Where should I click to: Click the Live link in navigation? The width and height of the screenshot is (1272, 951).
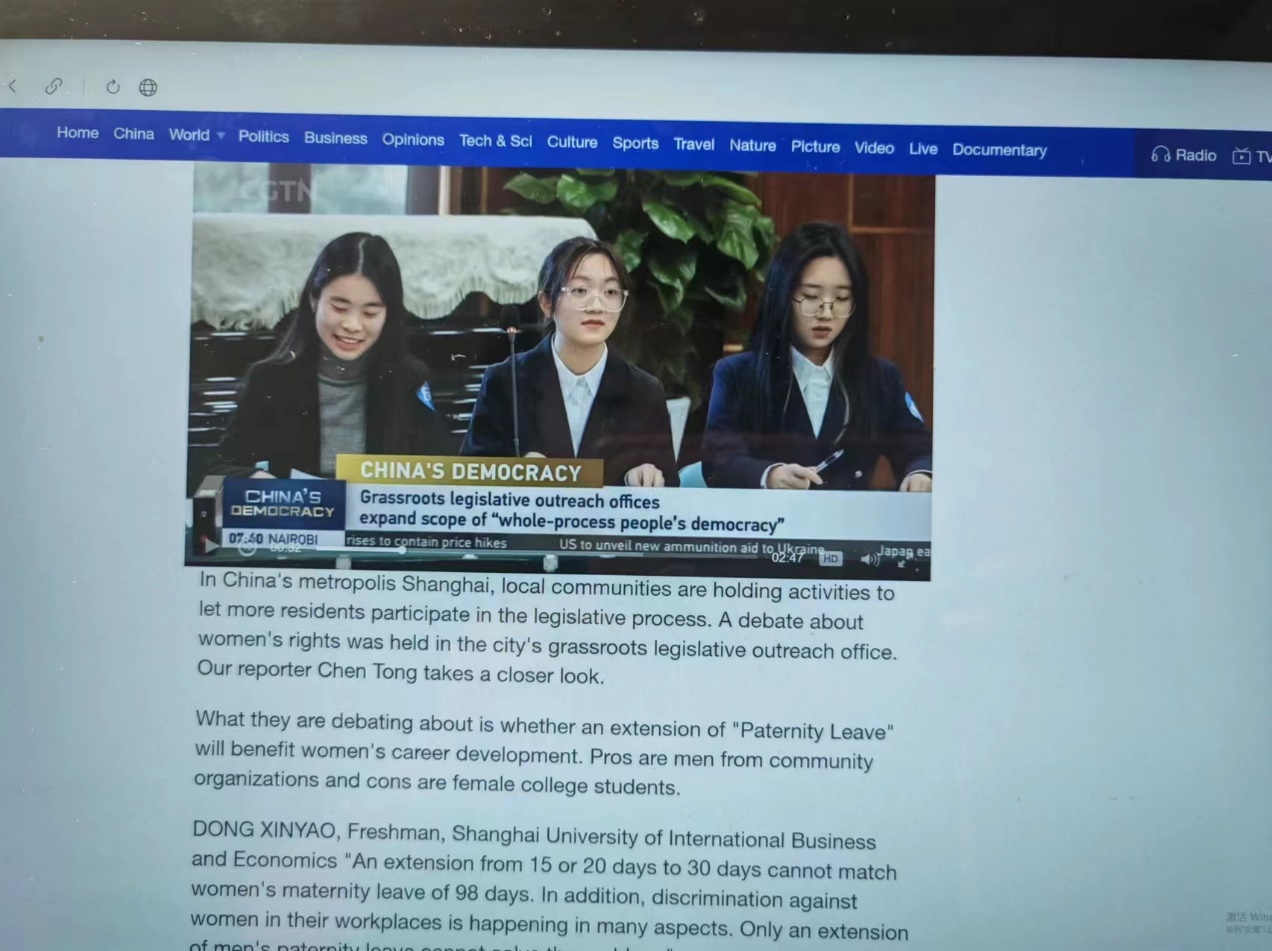tap(922, 148)
